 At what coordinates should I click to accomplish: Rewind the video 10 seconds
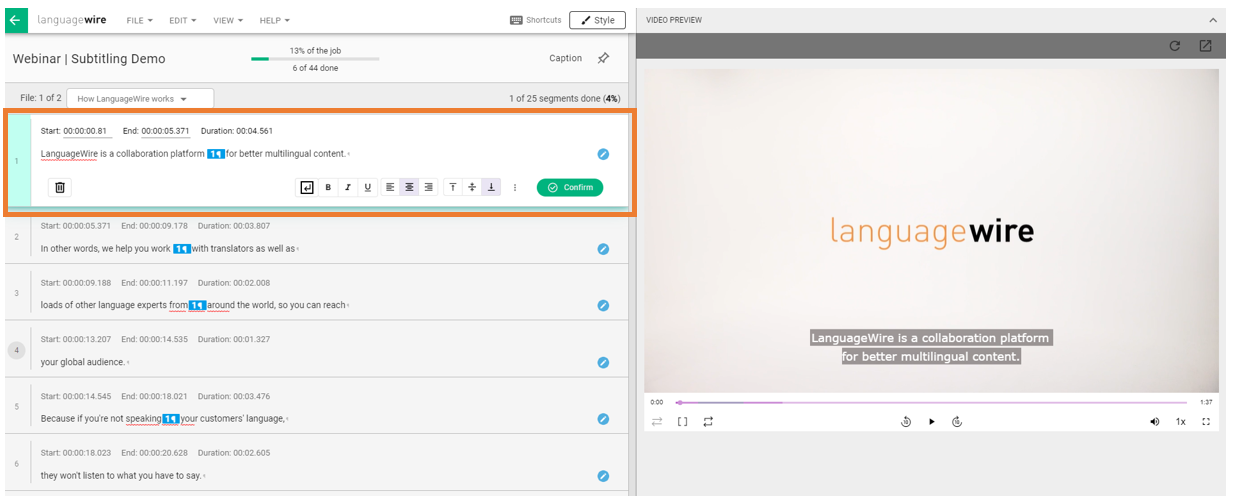click(x=906, y=422)
